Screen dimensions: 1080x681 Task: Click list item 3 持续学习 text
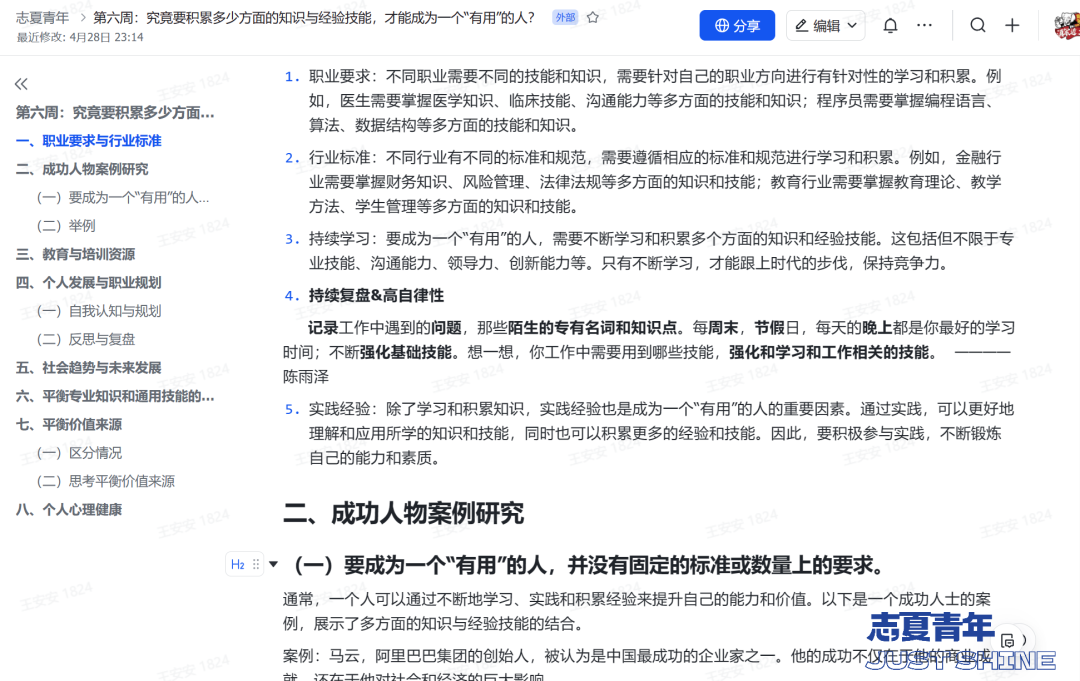661,251
